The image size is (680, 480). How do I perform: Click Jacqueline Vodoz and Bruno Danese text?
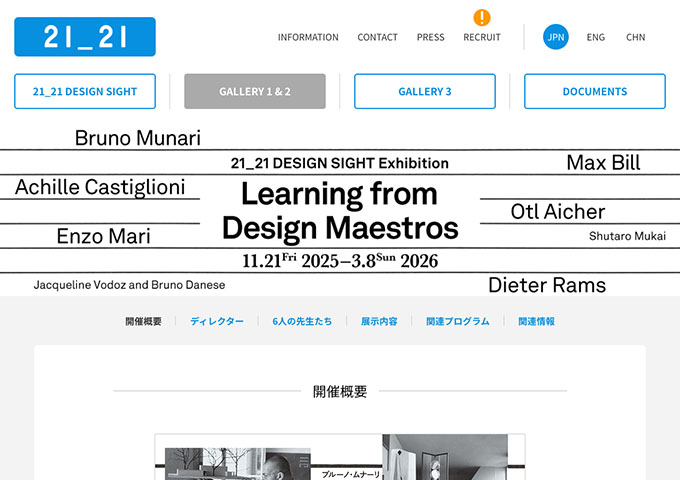(129, 285)
